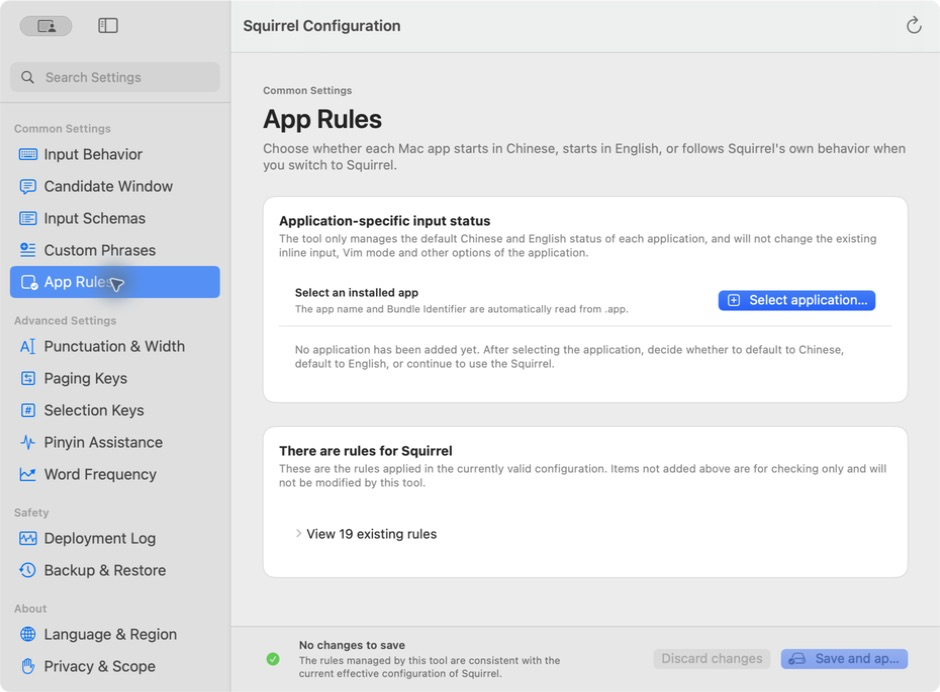
Task: Click the chart icon beside Word Frequency
Action: [x=28, y=474]
